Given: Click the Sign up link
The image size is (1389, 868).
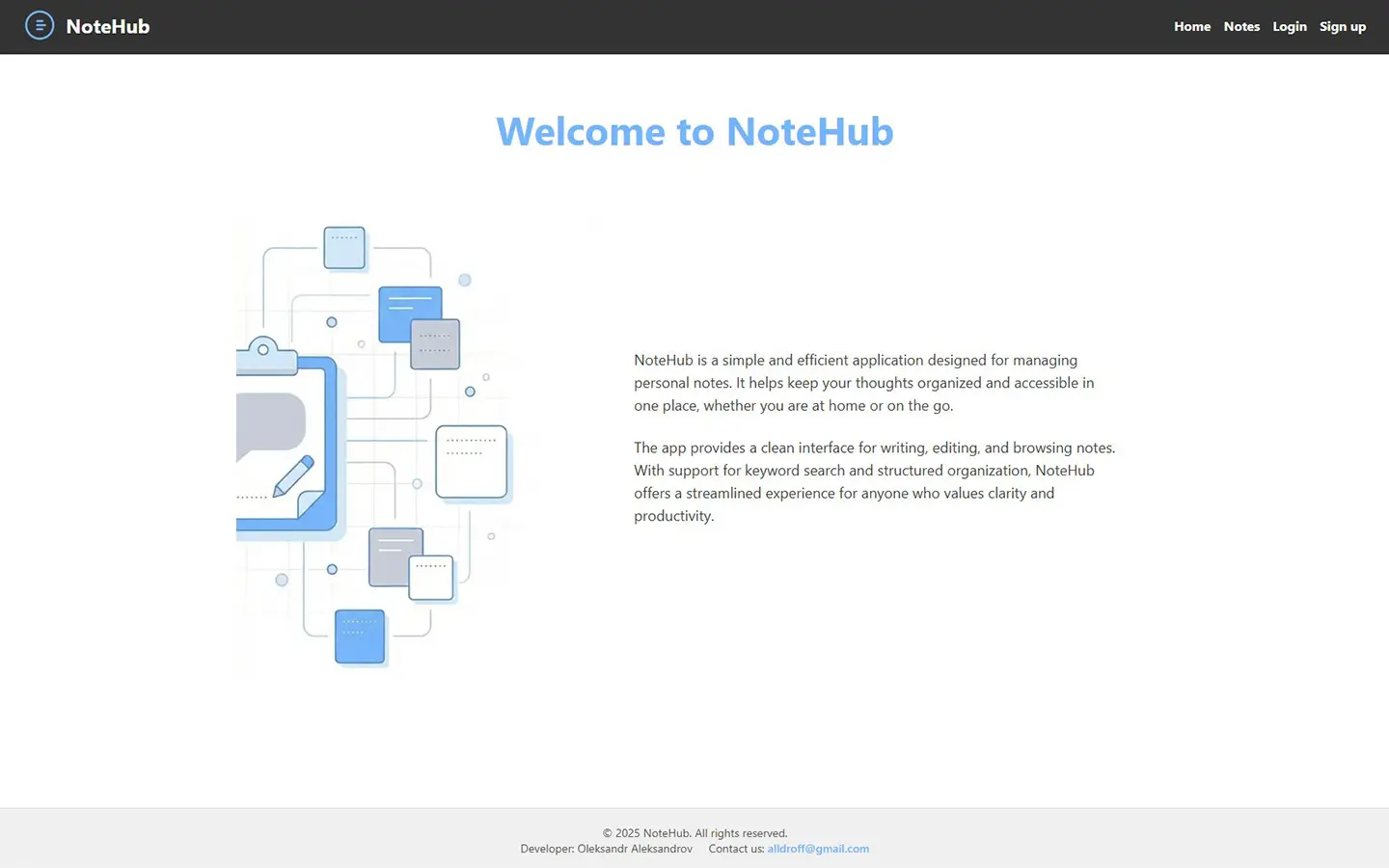Looking at the screenshot, I should 1342,26.
